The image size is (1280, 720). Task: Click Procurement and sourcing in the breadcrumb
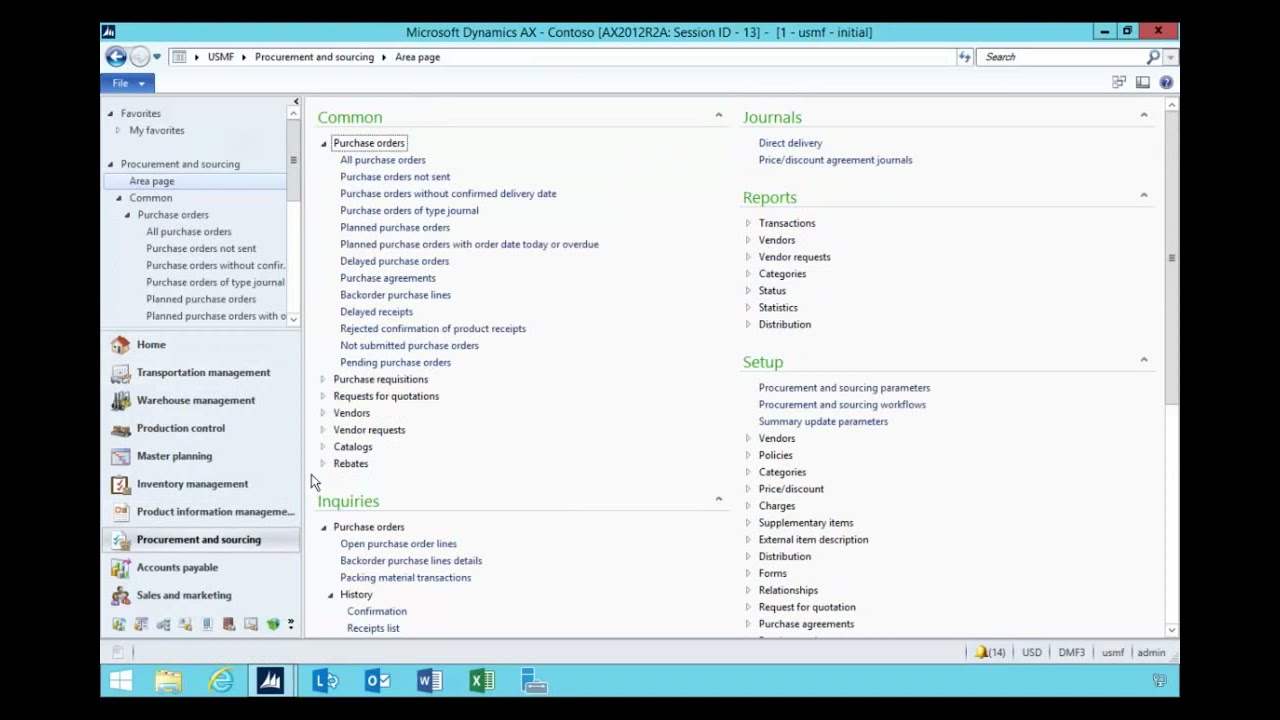(314, 57)
